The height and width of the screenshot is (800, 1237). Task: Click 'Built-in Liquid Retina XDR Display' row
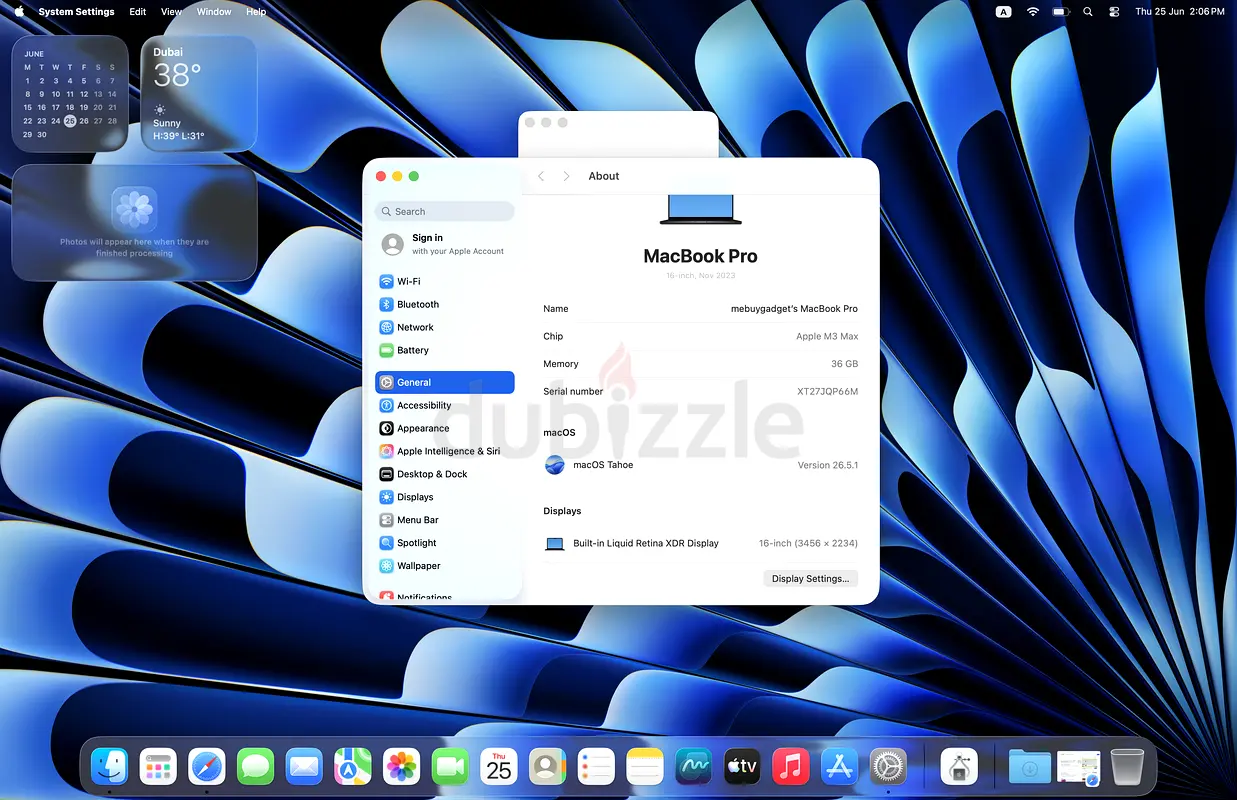click(x=701, y=543)
